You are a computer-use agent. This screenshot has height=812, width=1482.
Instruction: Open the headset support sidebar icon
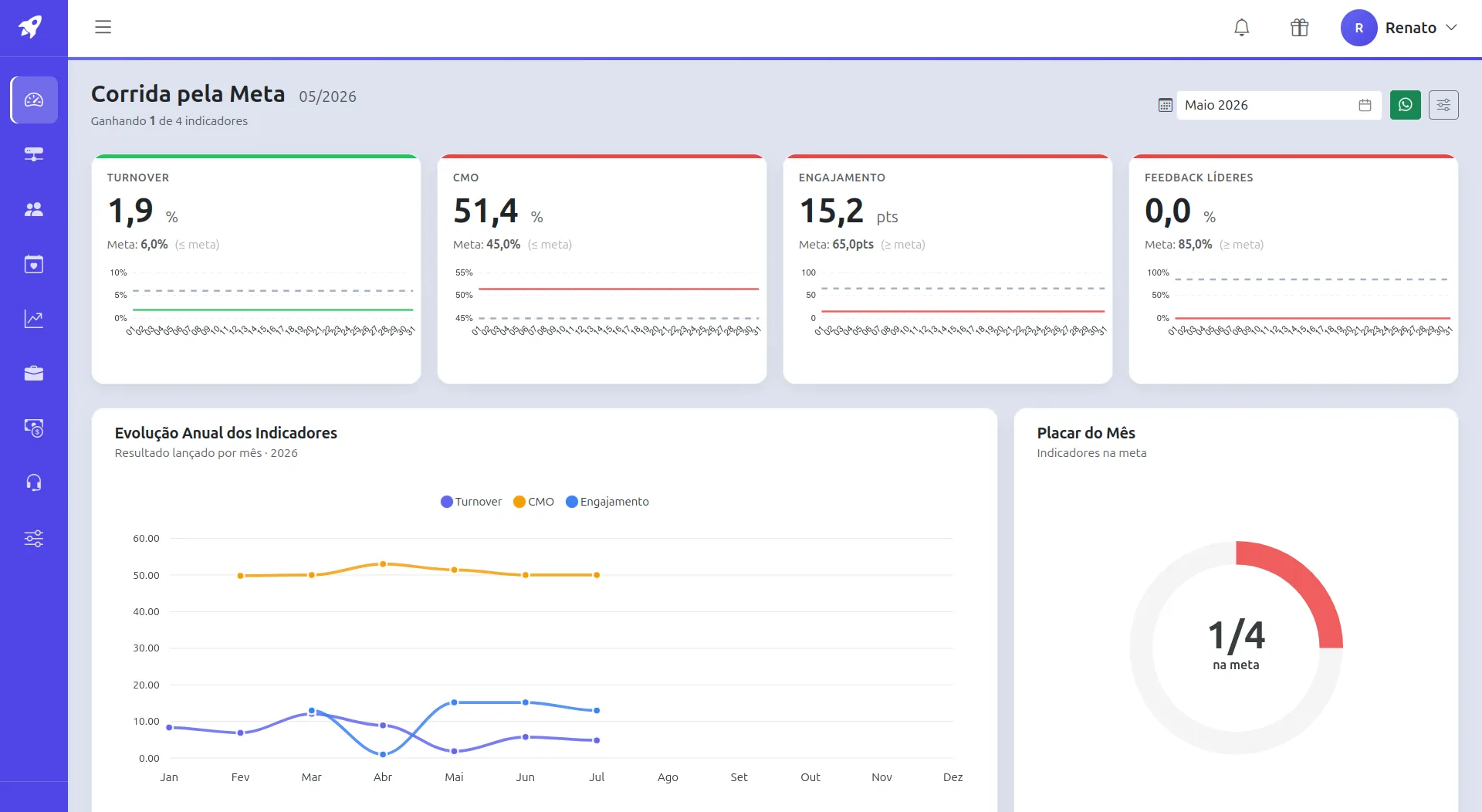pyautogui.click(x=34, y=483)
